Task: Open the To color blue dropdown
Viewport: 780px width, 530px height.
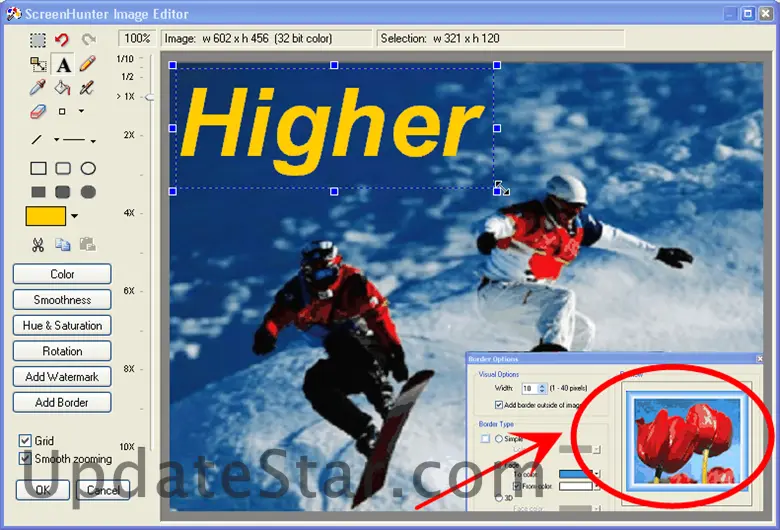Action: [596, 474]
